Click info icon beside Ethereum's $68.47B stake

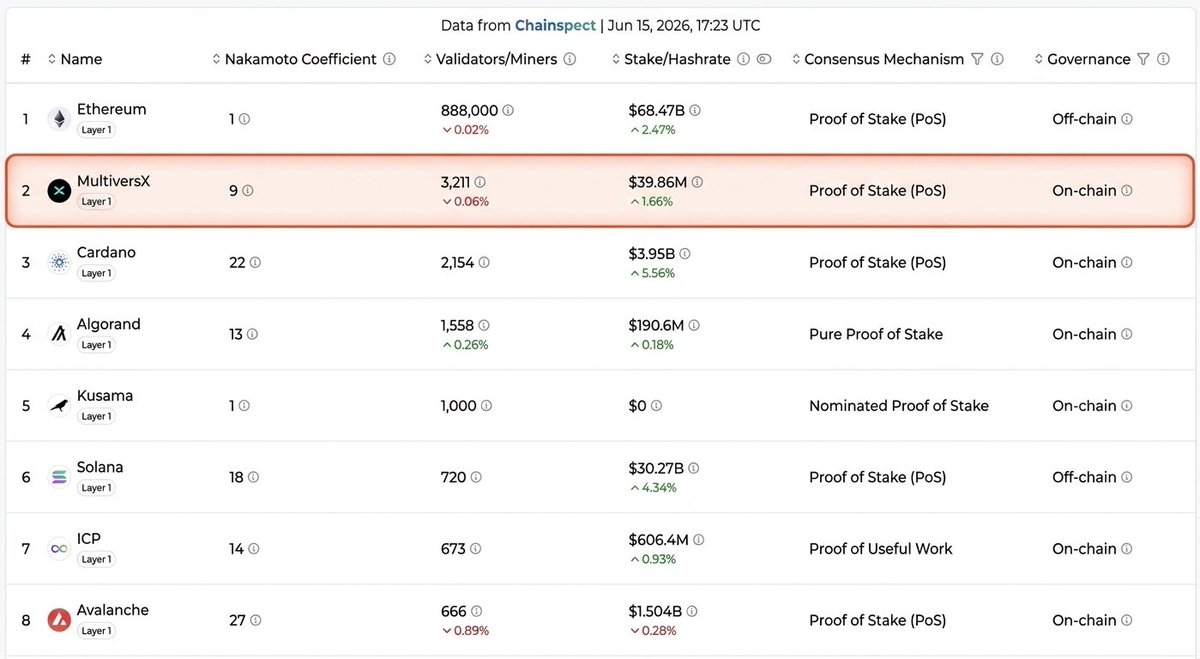click(695, 110)
